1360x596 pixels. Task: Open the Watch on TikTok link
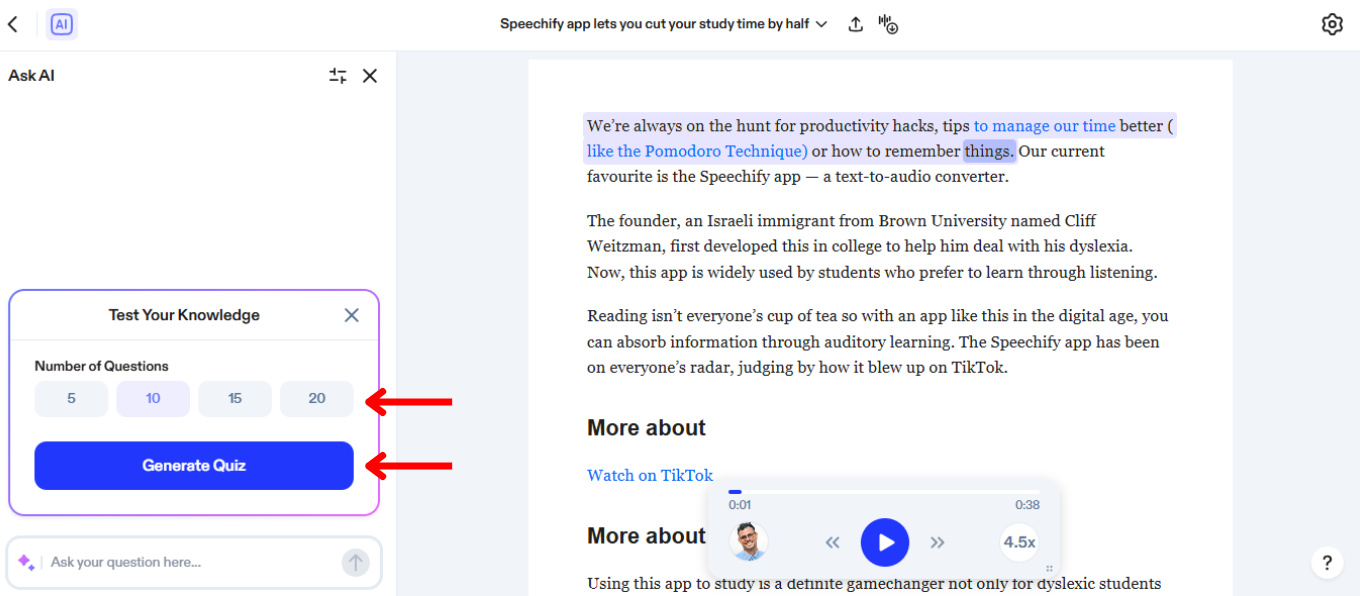click(x=650, y=475)
